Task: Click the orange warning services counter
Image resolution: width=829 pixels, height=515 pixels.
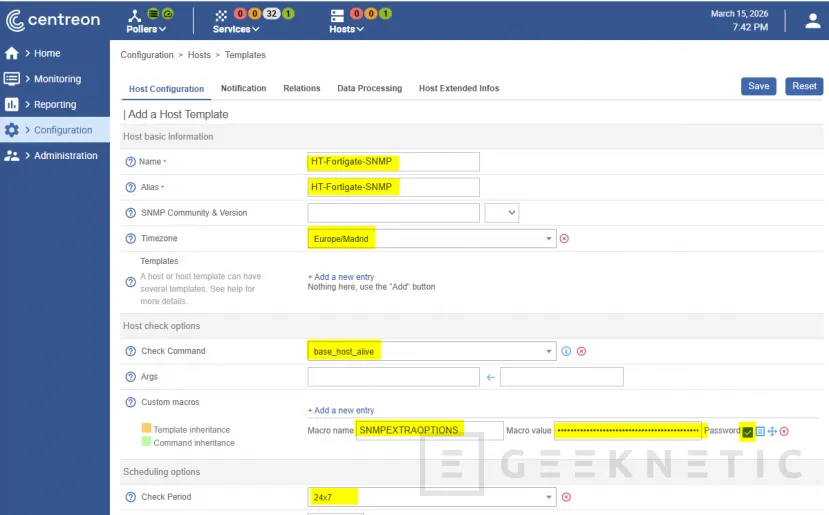Action: [x=254, y=14]
